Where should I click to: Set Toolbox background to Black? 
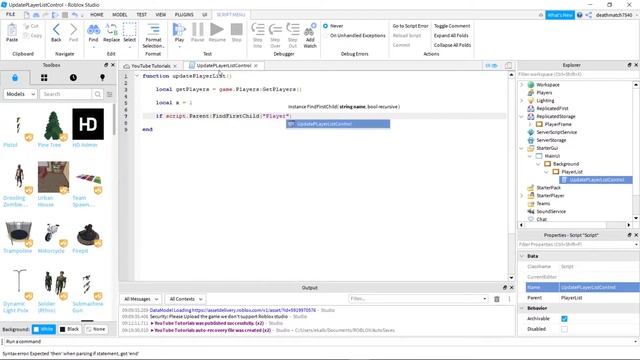[x=70, y=329]
